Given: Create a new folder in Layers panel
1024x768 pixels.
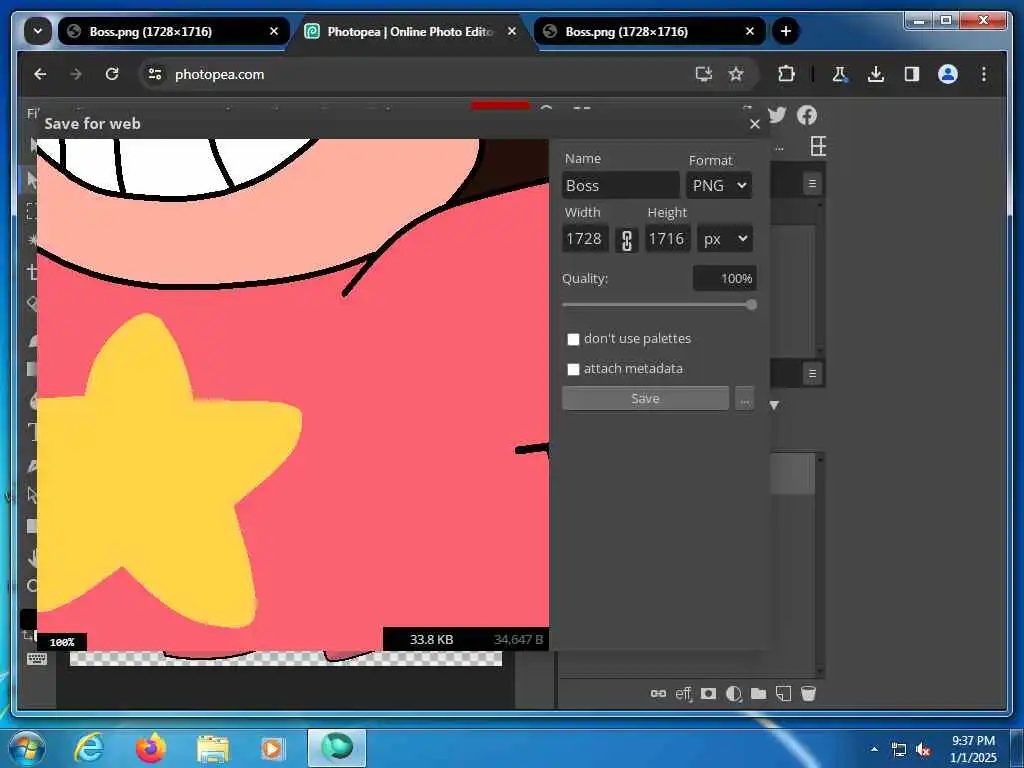Looking at the screenshot, I should coord(758,694).
